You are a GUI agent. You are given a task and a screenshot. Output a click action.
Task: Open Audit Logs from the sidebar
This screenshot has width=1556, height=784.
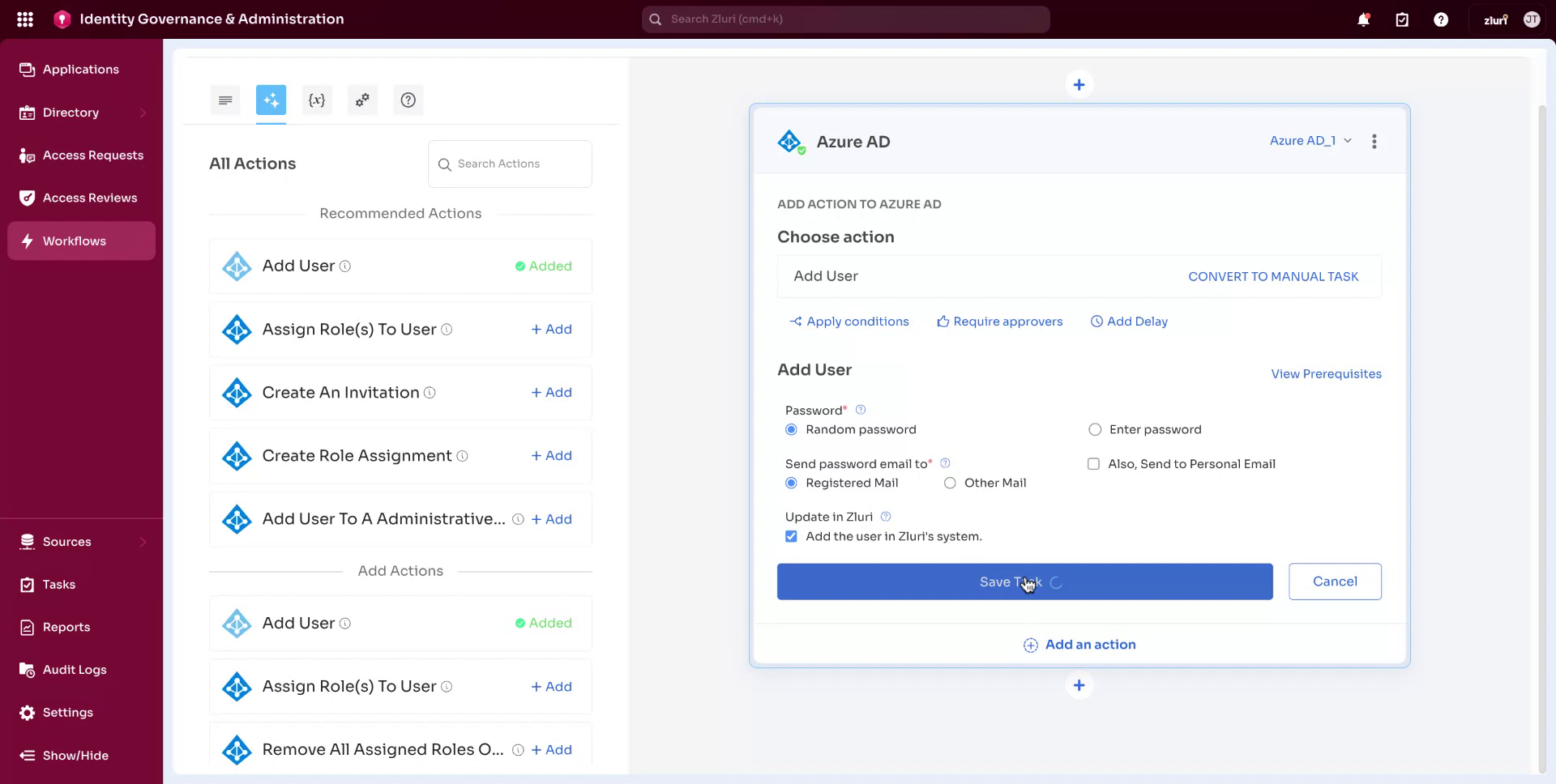pos(74,670)
